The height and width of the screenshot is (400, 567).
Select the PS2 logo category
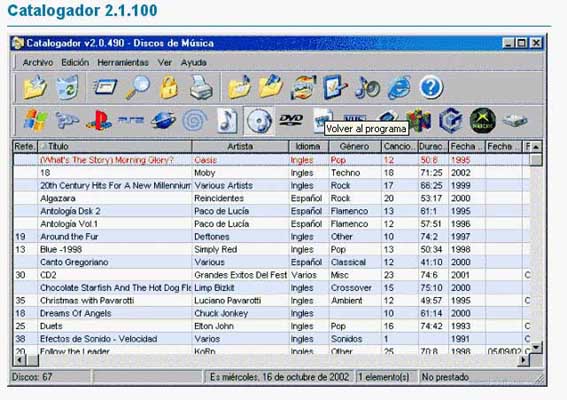point(131,120)
